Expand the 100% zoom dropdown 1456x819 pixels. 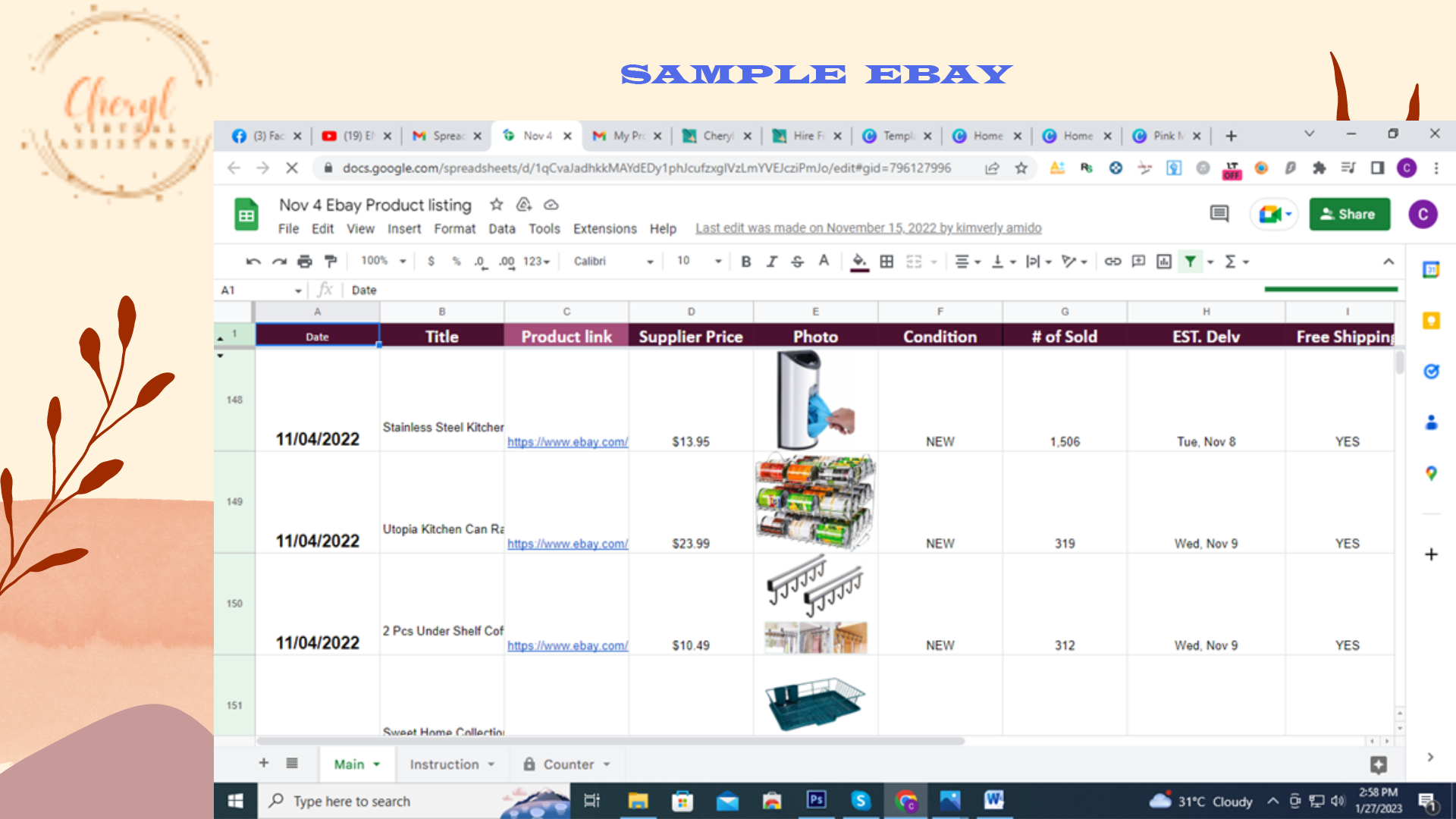pos(384,261)
